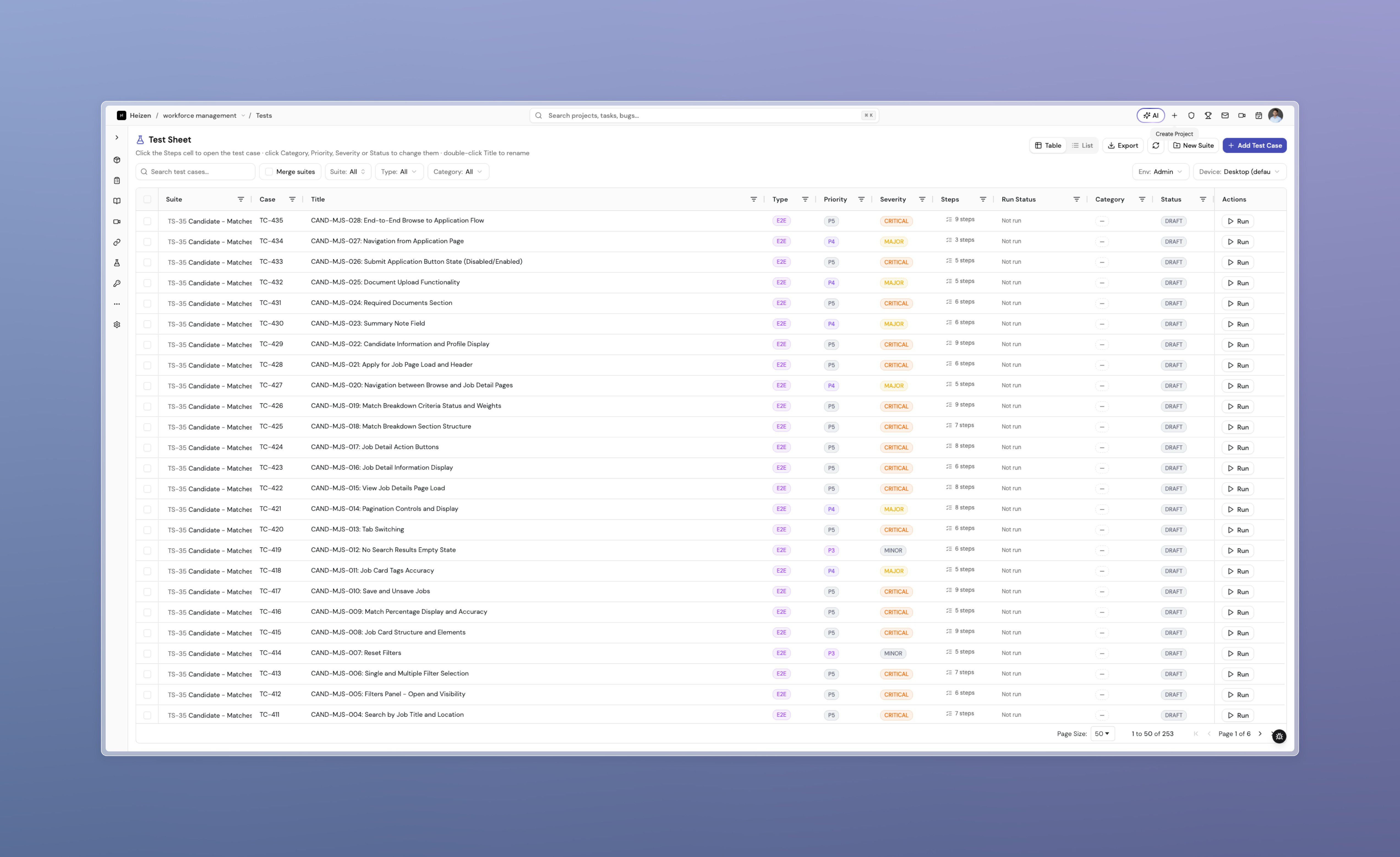Viewport: 1400px width, 857px height.
Task: Open the Category: All dropdown
Action: pos(458,172)
